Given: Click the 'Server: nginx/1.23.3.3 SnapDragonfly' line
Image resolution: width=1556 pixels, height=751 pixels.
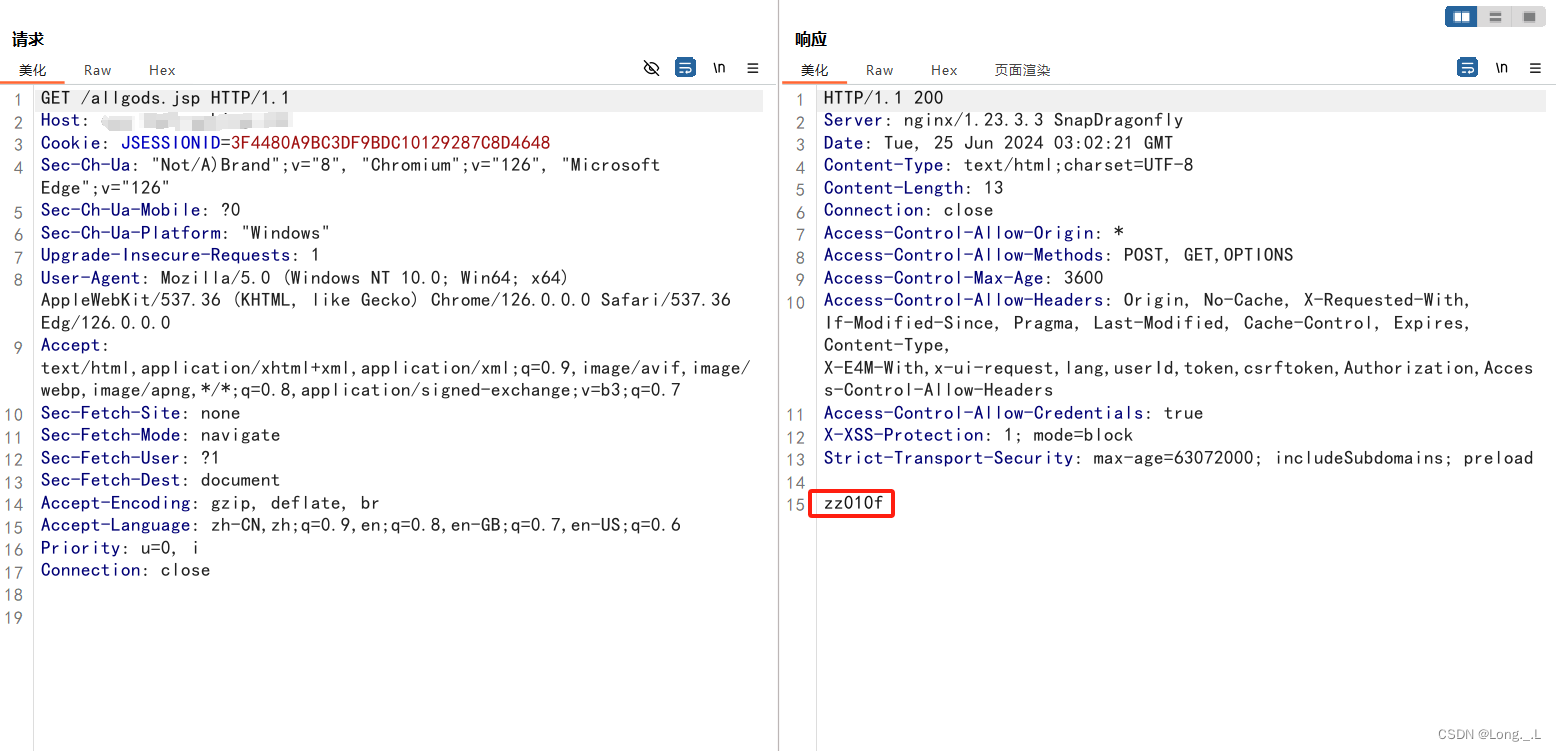Looking at the screenshot, I should pyautogui.click(x=1004, y=120).
